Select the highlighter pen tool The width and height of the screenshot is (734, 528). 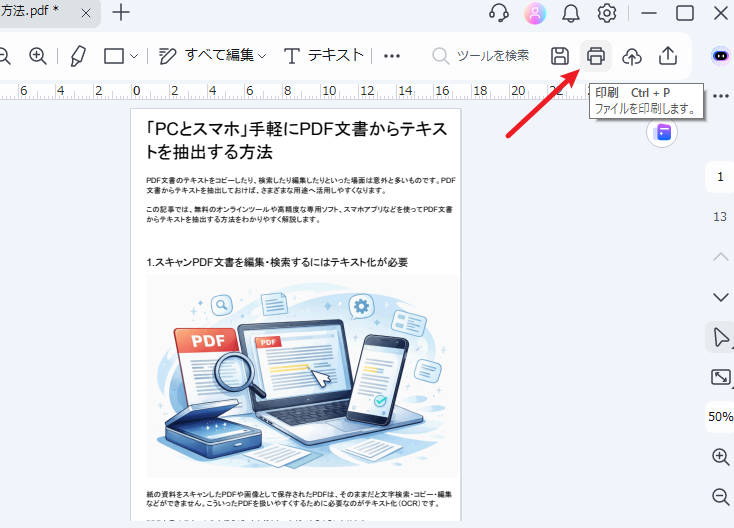(x=78, y=56)
